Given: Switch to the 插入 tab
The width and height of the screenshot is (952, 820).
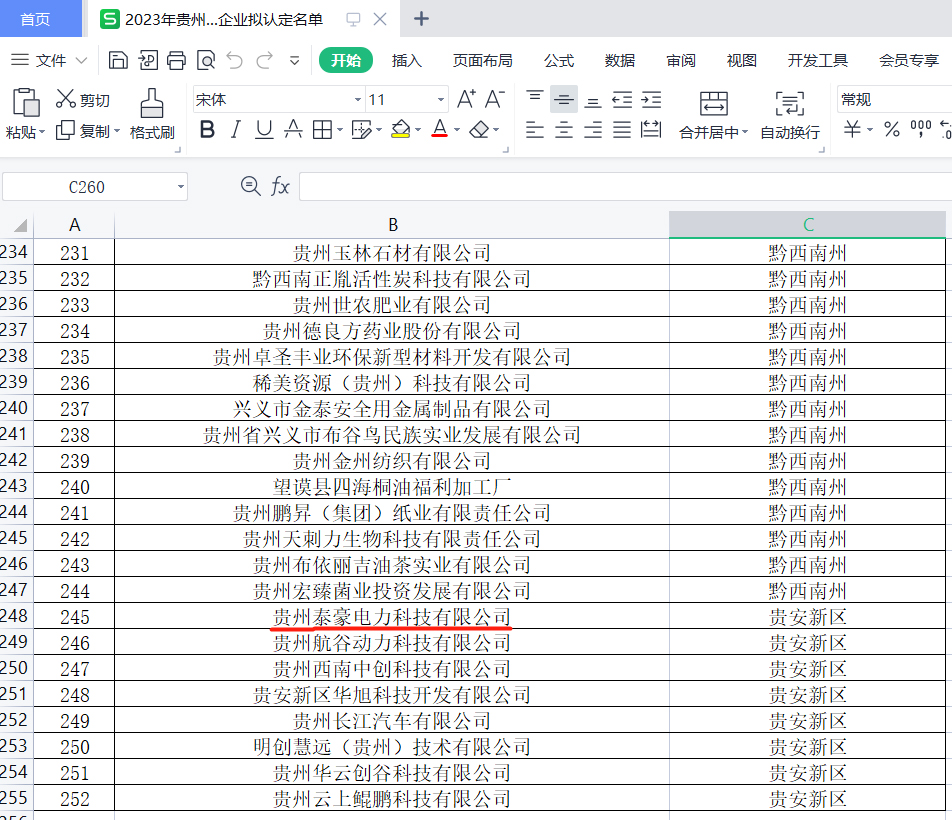Looking at the screenshot, I should (406, 61).
